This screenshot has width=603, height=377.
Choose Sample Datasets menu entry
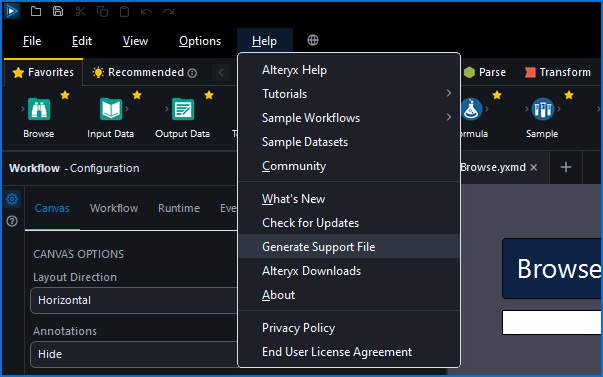coord(349,142)
